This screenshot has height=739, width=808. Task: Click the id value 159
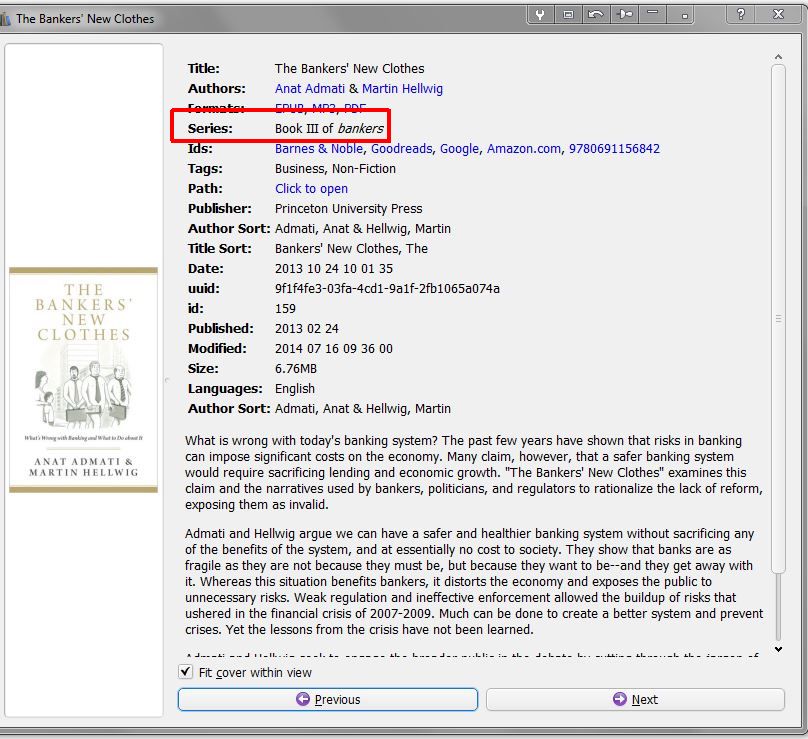tap(285, 309)
